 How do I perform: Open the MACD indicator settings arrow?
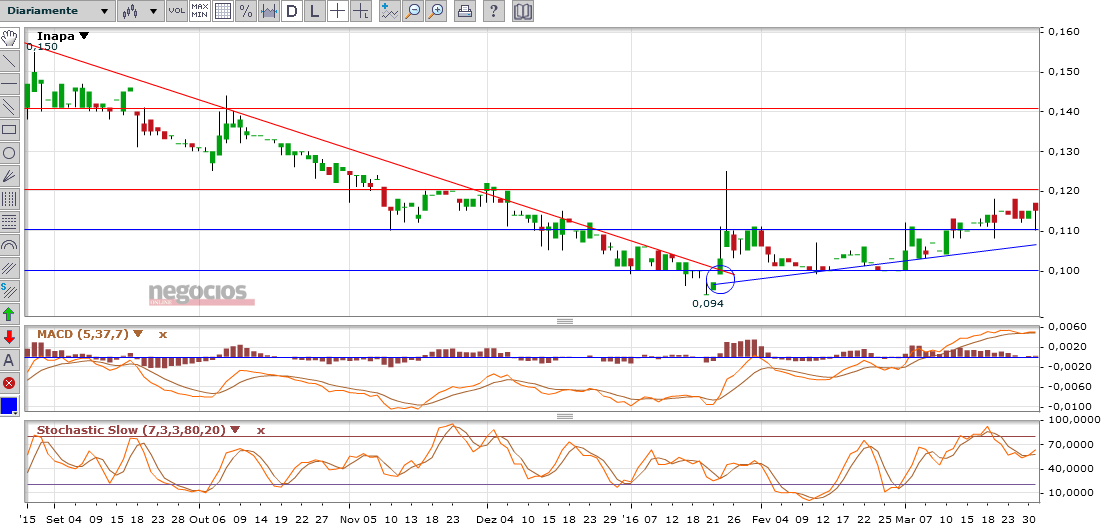click(x=138, y=334)
